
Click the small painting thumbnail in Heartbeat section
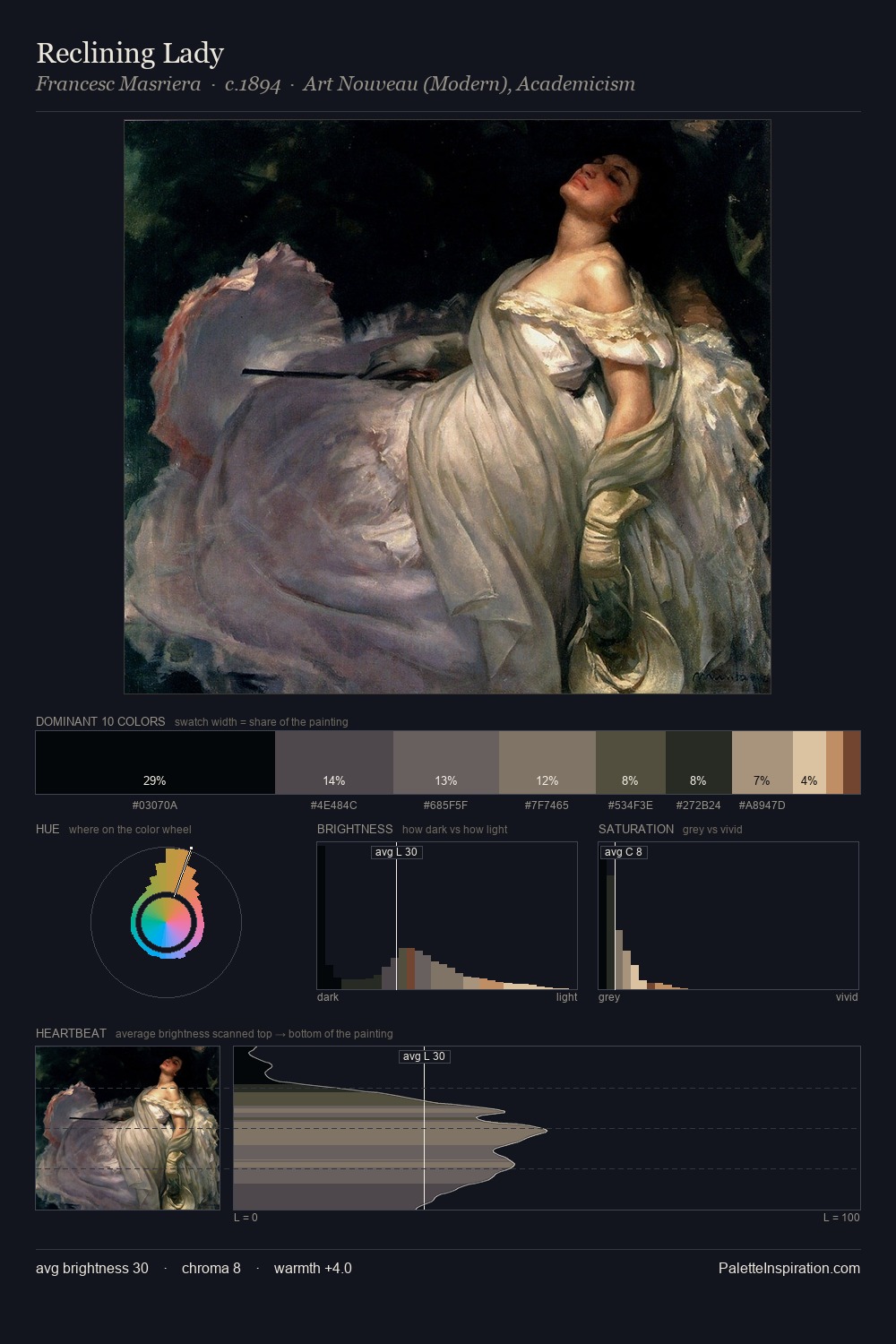(x=127, y=1128)
